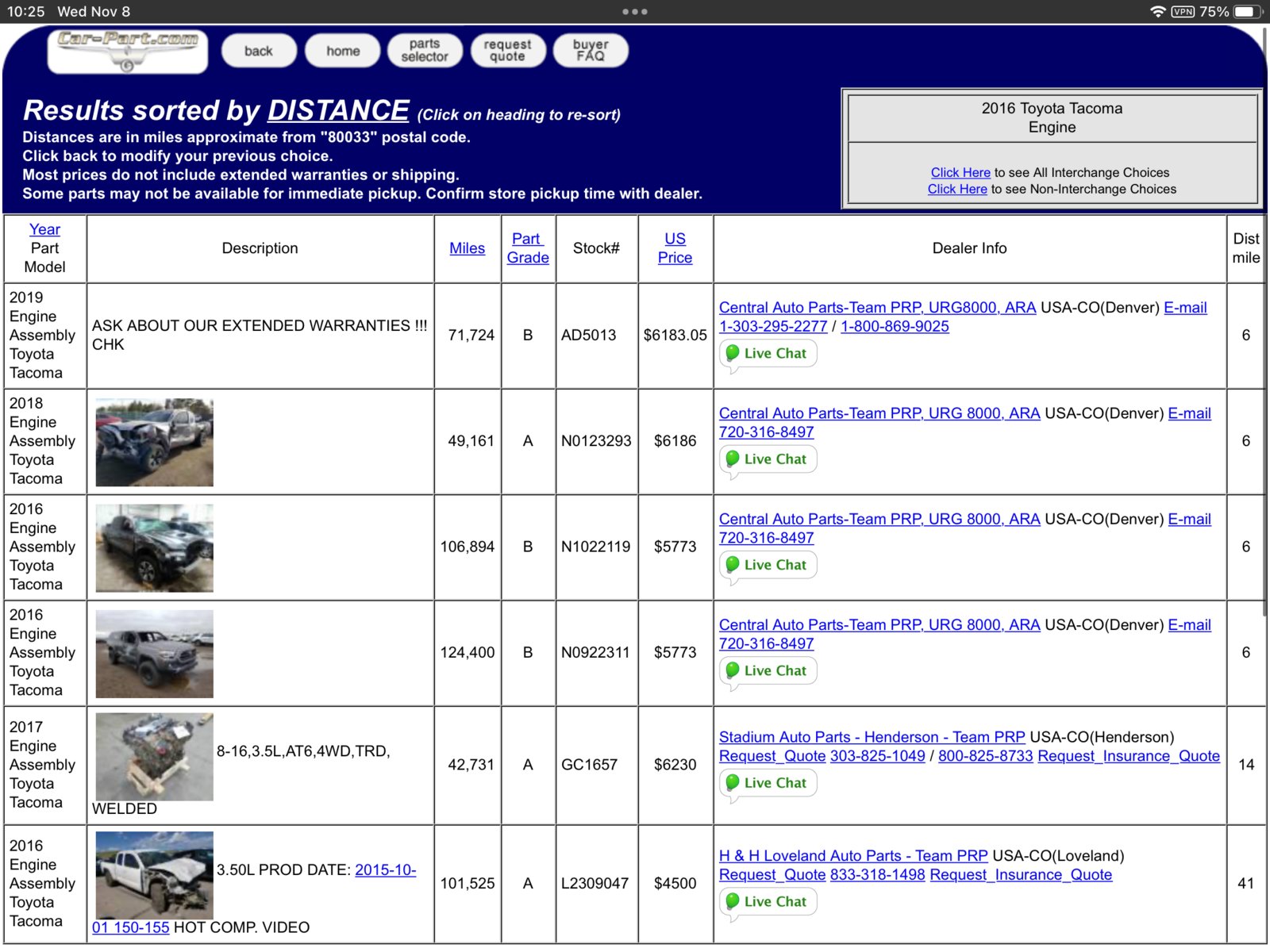Tap the battery indicator
The width and height of the screenshot is (1270, 952).
pos(1249,11)
